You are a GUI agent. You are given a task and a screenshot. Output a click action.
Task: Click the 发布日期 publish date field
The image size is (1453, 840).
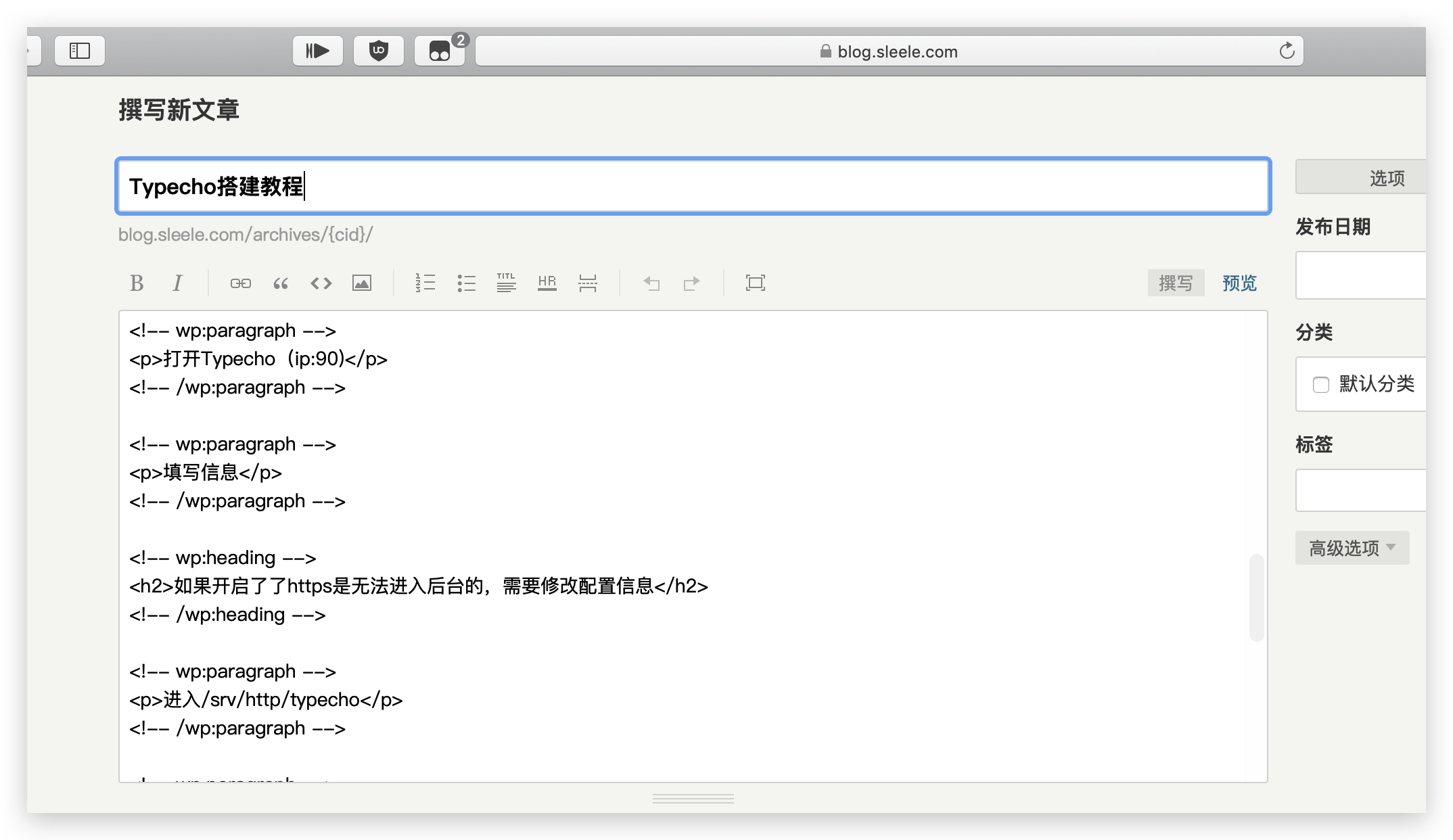[1360, 275]
